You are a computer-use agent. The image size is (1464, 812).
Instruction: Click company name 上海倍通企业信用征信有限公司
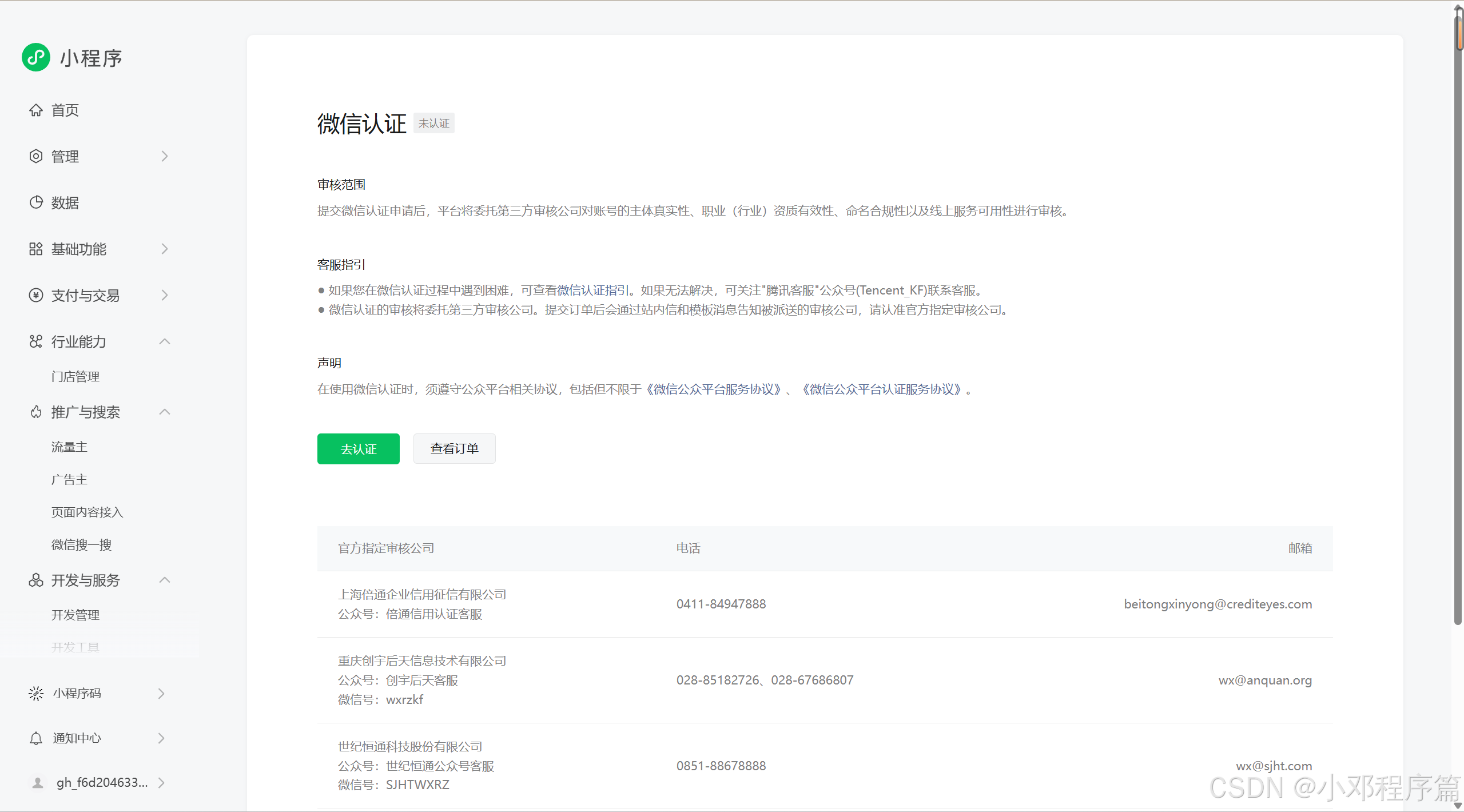click(x=422, y=595)
